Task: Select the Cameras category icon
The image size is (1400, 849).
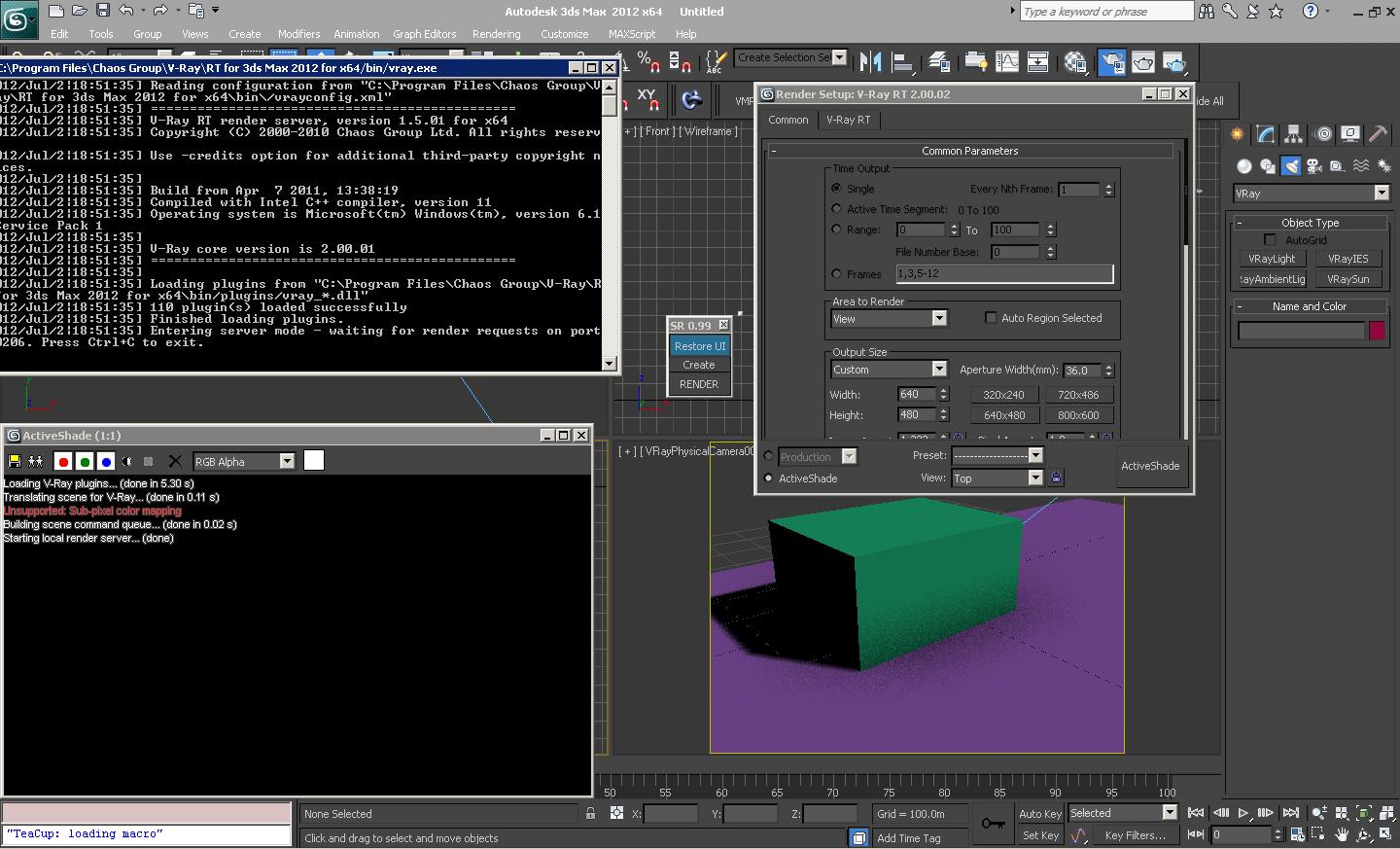Action: [1313, 166]
